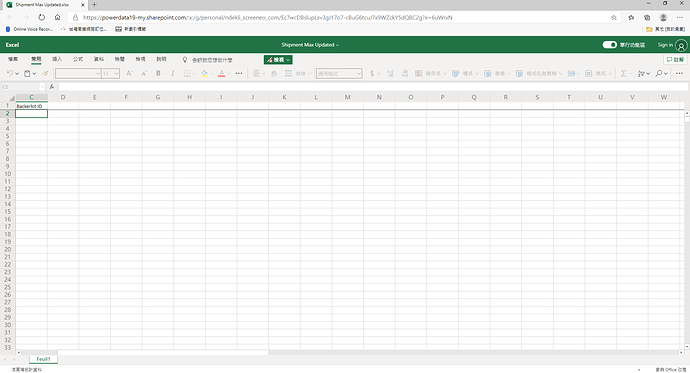
Task: Open the paste options dropdown arrow
Action: pos(34,73)
